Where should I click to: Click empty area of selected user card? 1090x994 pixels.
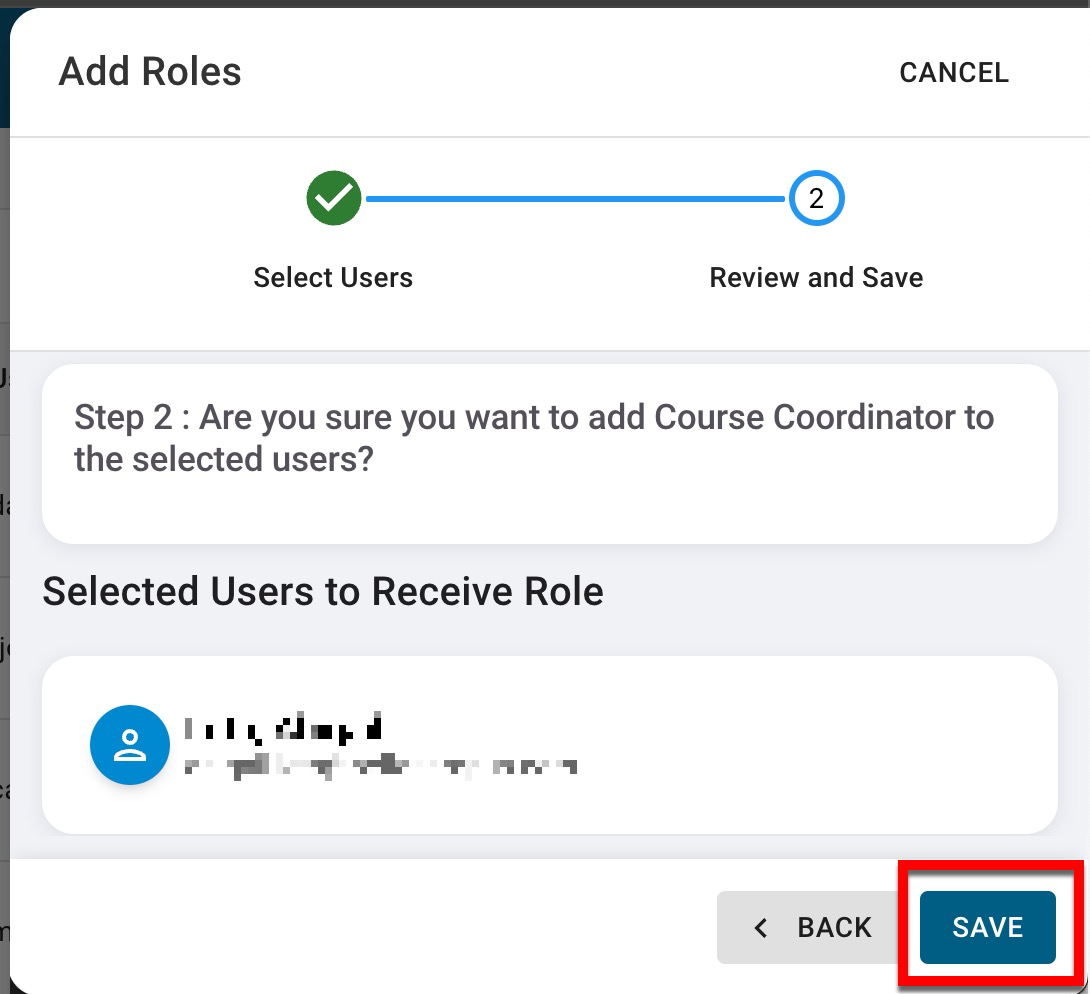point(820,745)
